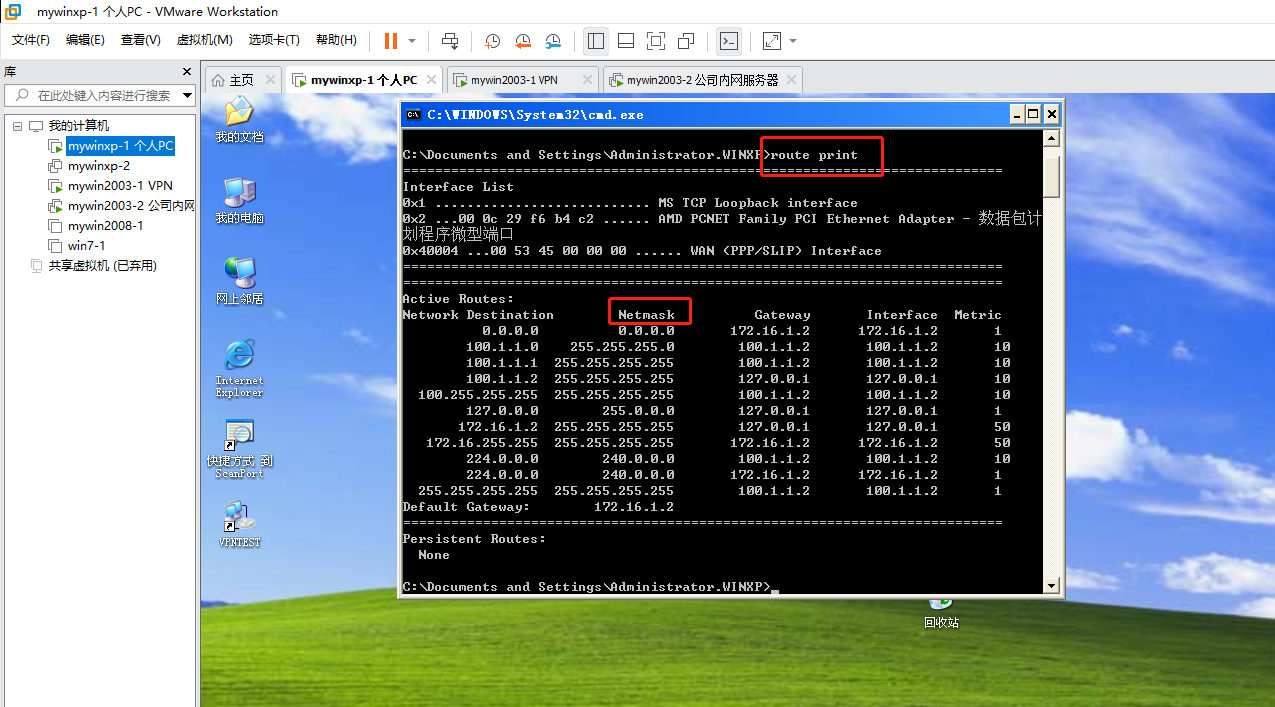Click the VMware Workstation title bar icon

[x=13, y=12]
